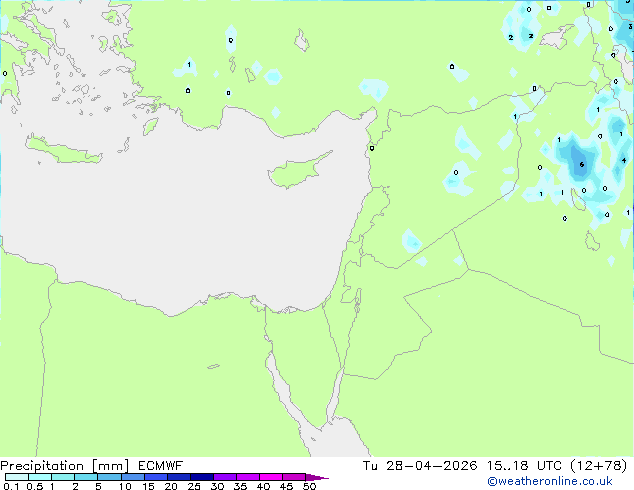Click the 'UTC' label
634x490 pixels.
coord(549,466)
